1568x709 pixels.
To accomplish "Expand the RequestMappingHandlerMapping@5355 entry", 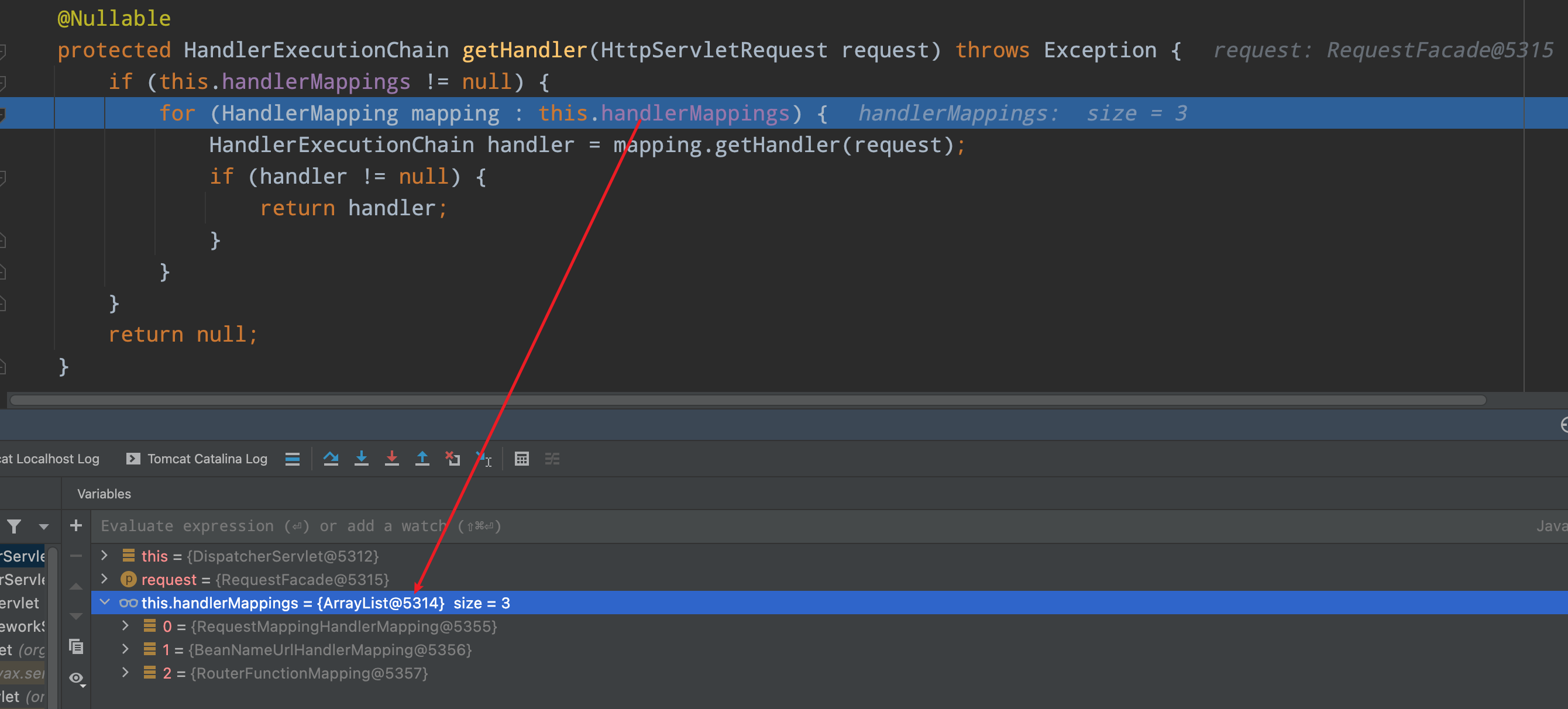I will (x=125, y=627).
